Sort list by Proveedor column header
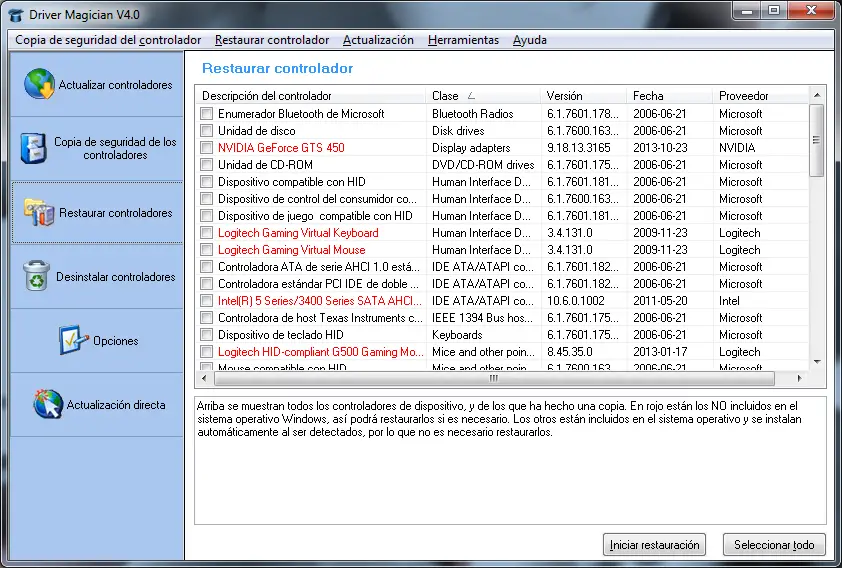The image size is (842, 569). (x=761, y=96)
